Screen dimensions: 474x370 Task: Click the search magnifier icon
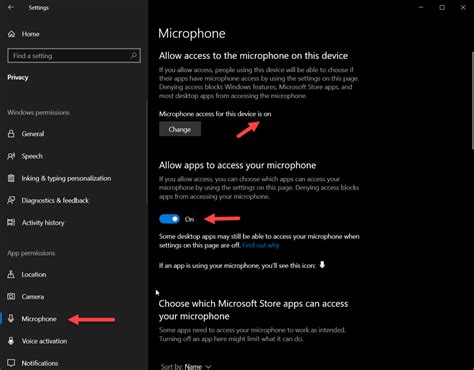point(134,56)
